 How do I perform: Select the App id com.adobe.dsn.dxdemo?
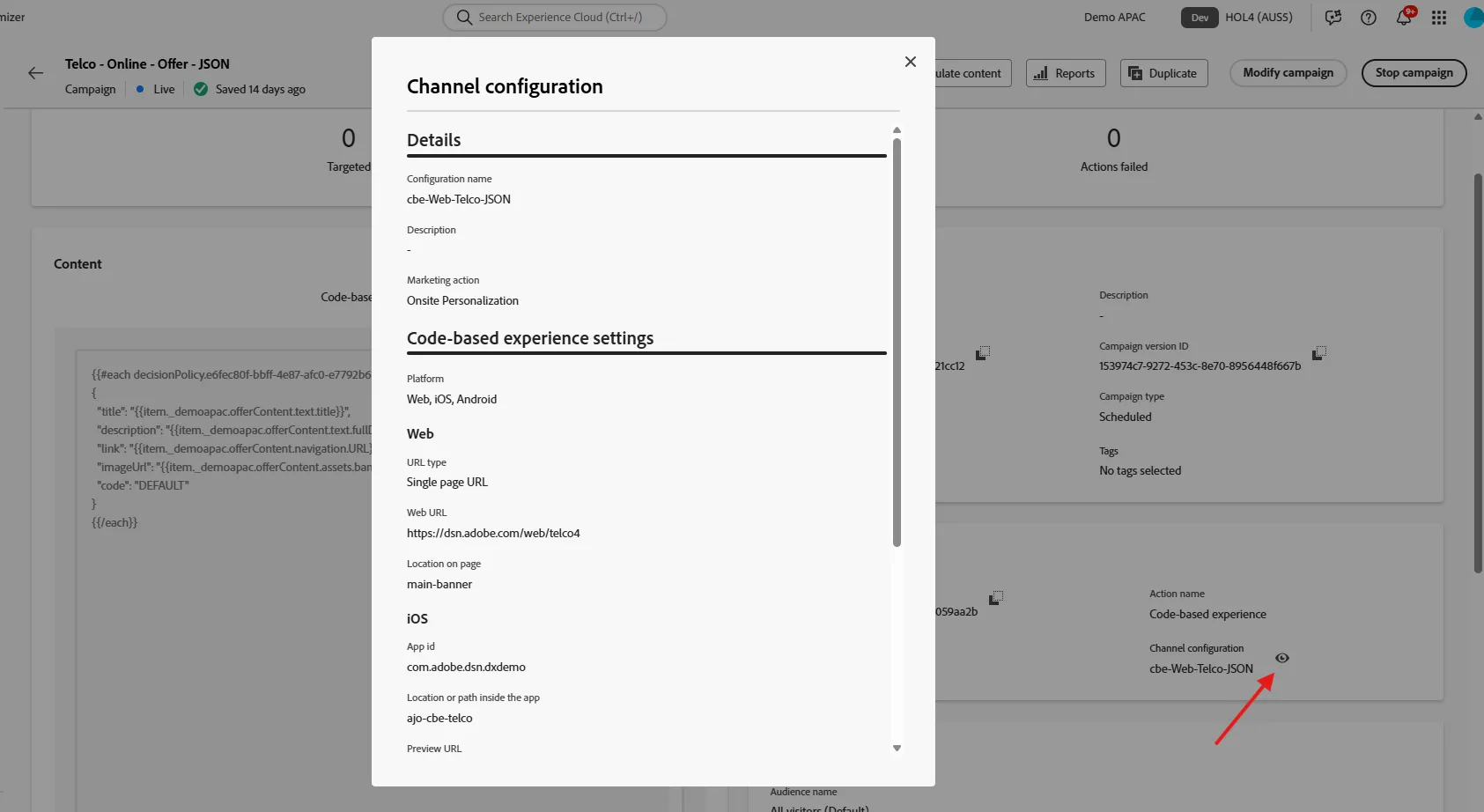pos(466,667)
